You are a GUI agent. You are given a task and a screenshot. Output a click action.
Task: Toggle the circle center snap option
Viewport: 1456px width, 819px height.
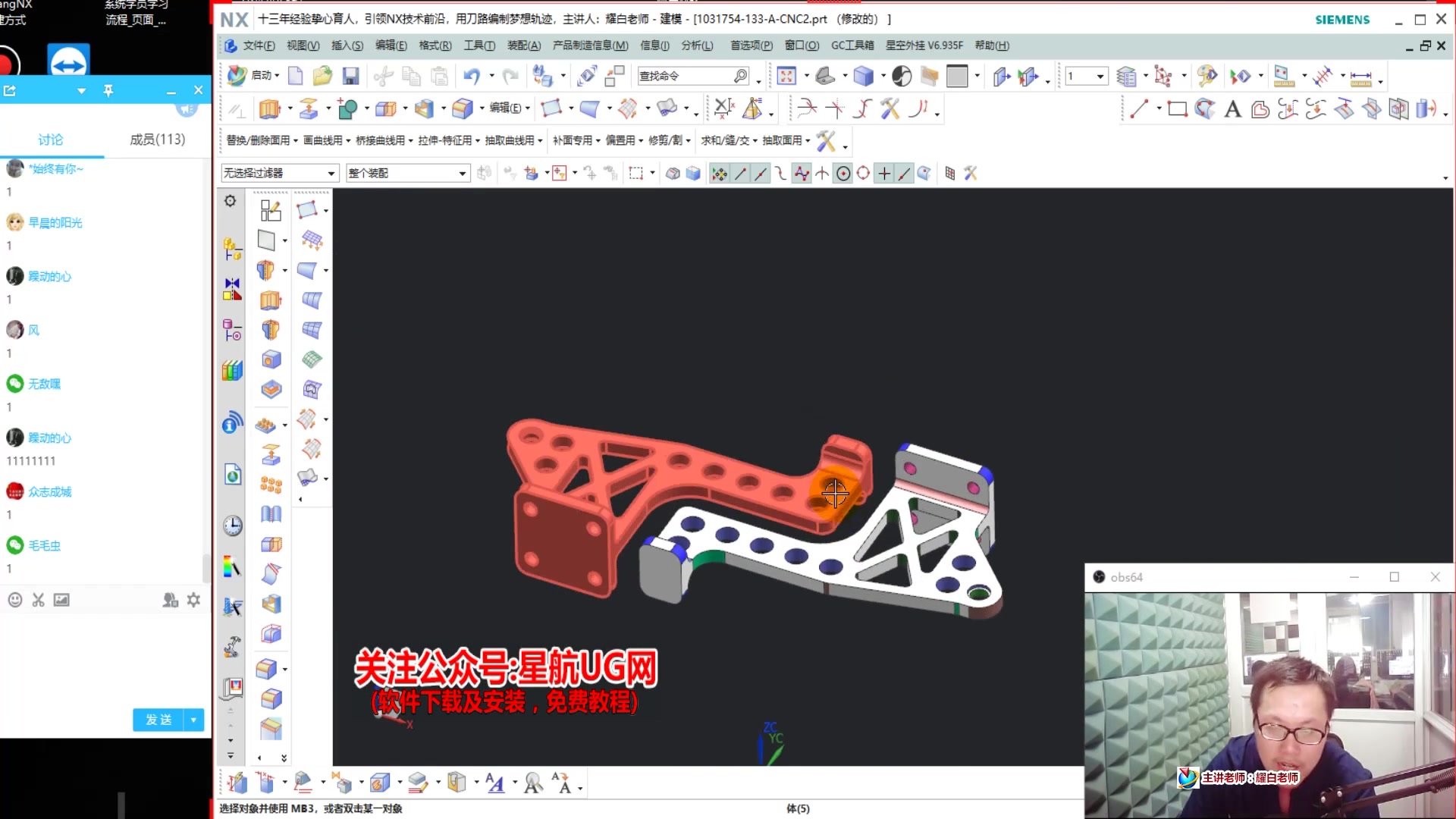pyautogui.click(x=843, y=174)
